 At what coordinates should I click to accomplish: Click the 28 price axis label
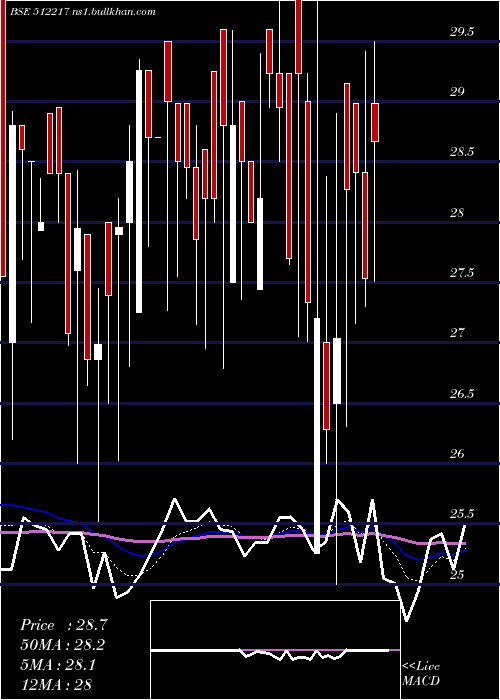[x=458, y=212]
